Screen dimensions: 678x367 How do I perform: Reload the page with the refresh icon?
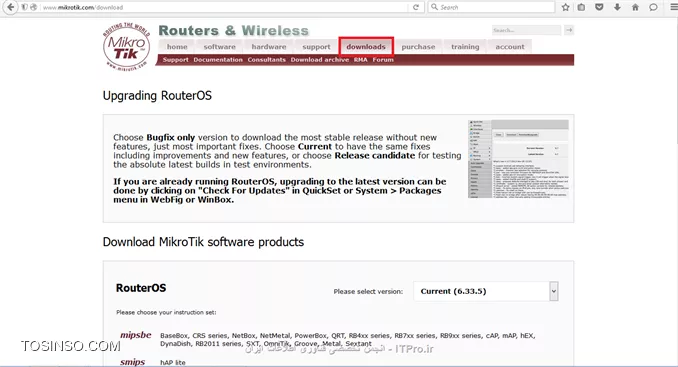point(416,7)
